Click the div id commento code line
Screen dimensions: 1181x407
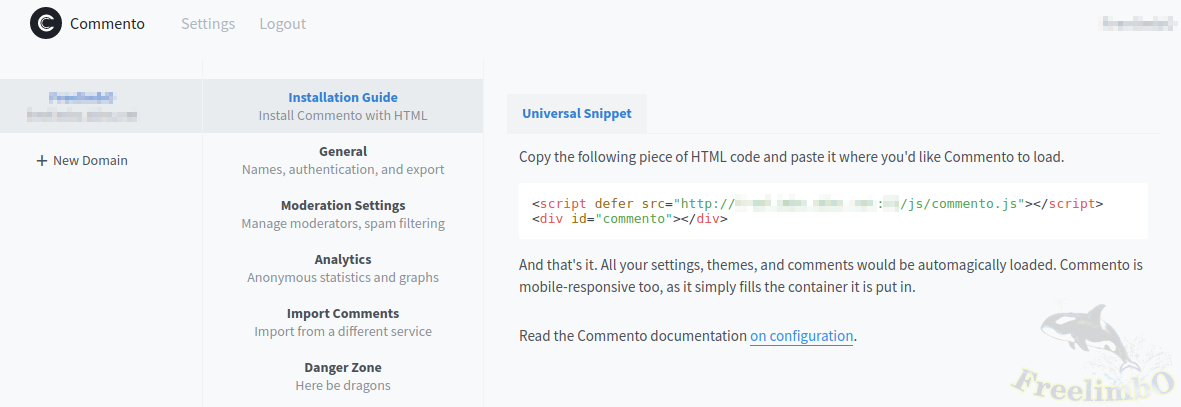[x=627, y=218]
